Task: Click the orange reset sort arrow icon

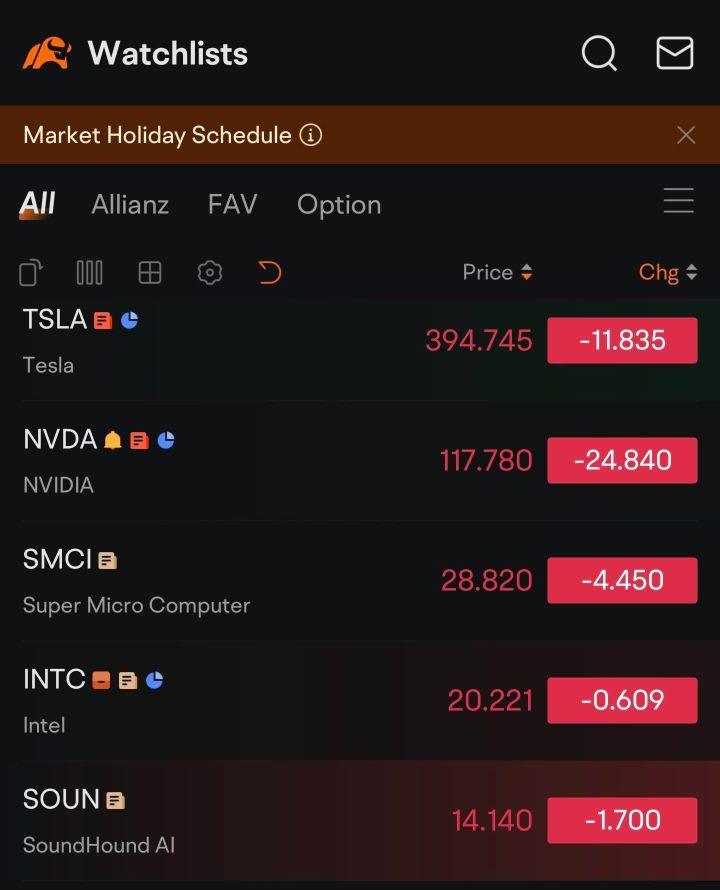Action: pyautogui.click(x=270, y=272)
